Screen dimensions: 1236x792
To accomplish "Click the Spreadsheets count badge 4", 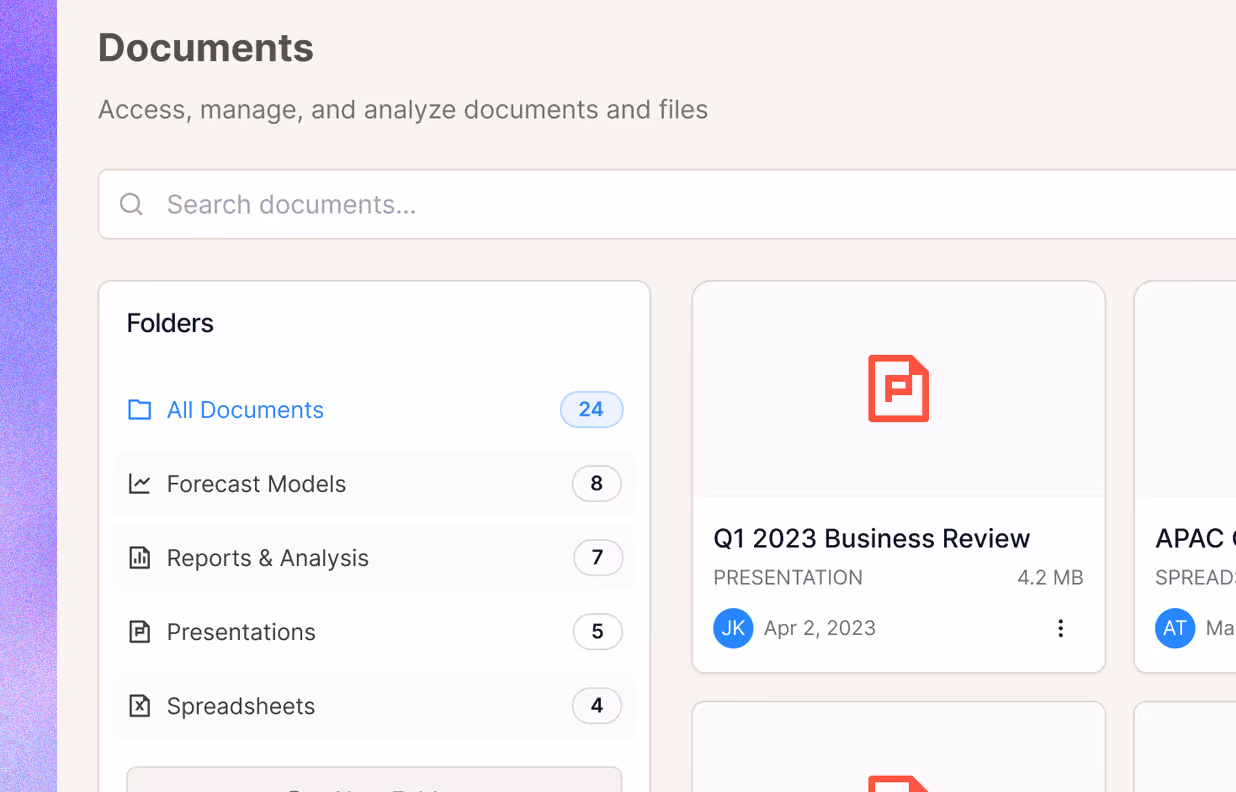I will point(597,706).
